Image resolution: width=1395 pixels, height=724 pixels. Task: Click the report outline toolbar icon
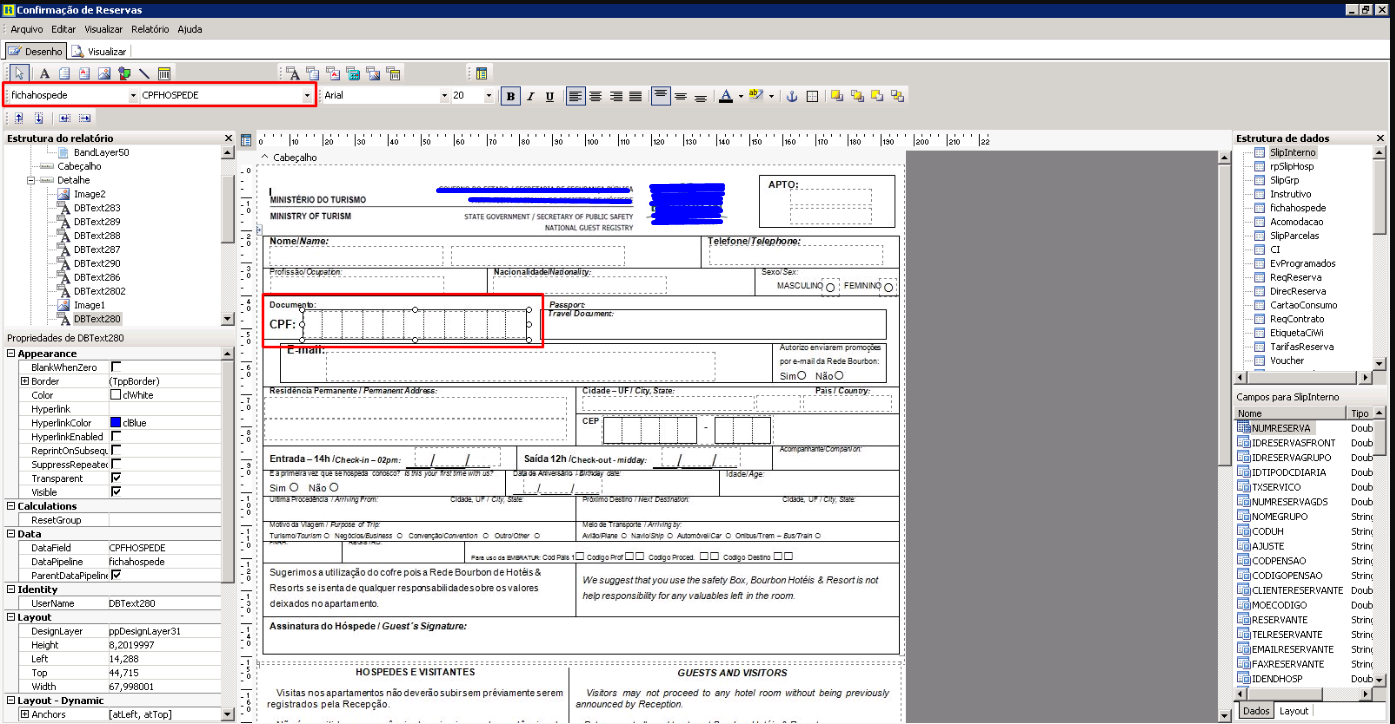481,73
